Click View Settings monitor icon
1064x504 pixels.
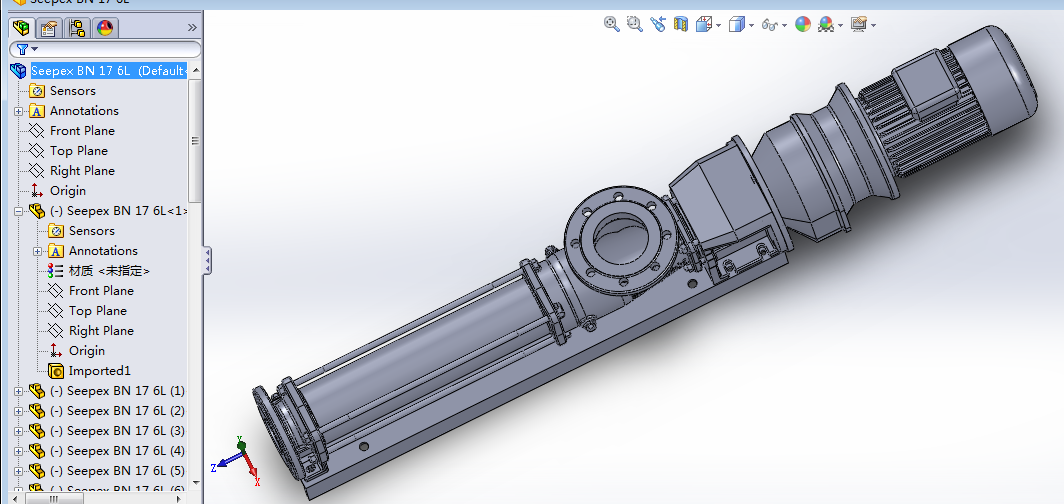pos(859,25)
